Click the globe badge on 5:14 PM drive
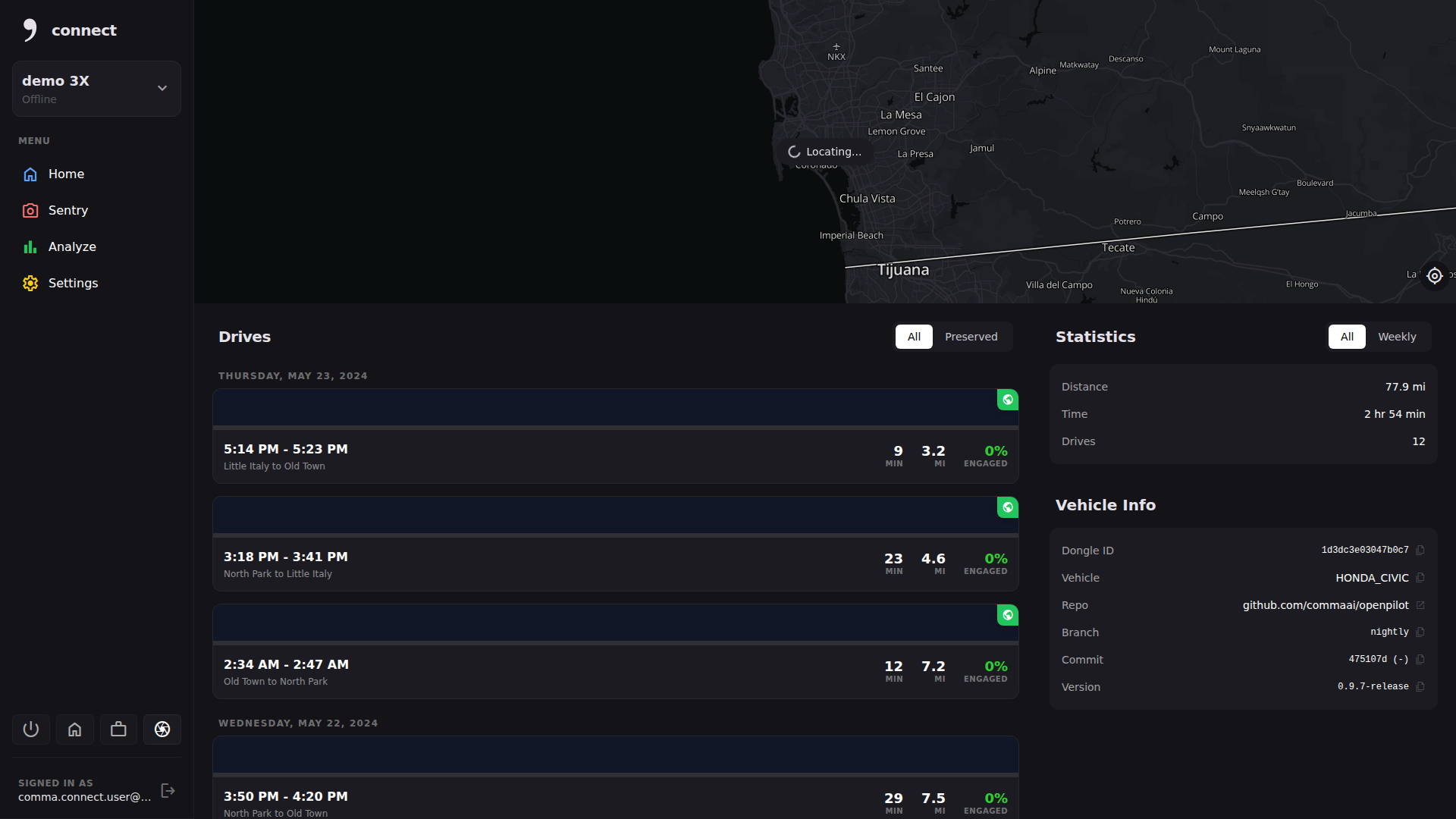The width and height of the screenshot is (1456, 819). (x=1007, y=400)
